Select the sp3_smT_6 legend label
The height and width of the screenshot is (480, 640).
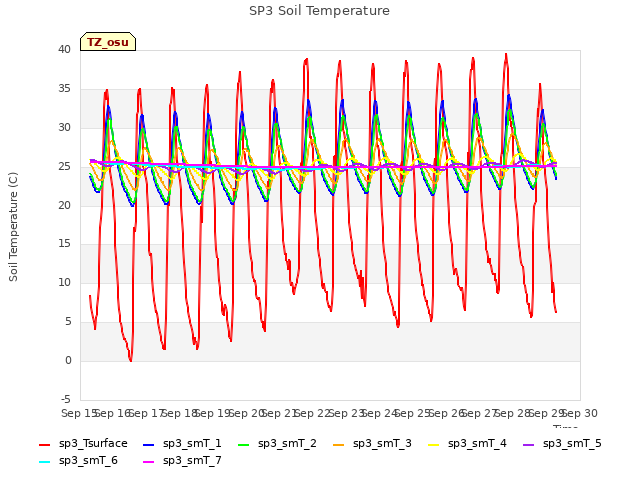tap(88, 461)
